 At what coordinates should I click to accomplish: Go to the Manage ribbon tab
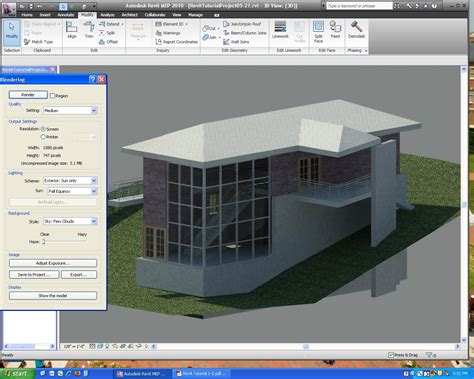[195, 15]
